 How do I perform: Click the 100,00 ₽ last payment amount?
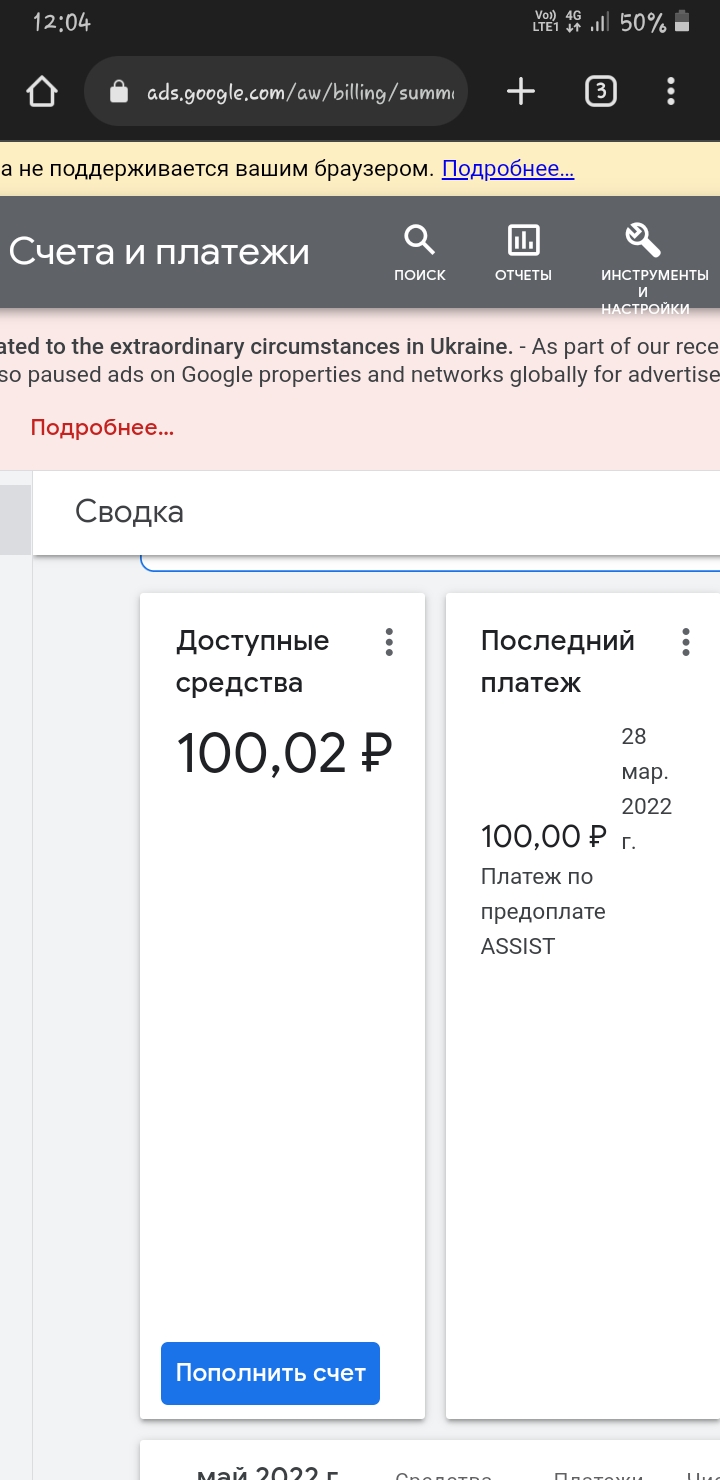544,836
